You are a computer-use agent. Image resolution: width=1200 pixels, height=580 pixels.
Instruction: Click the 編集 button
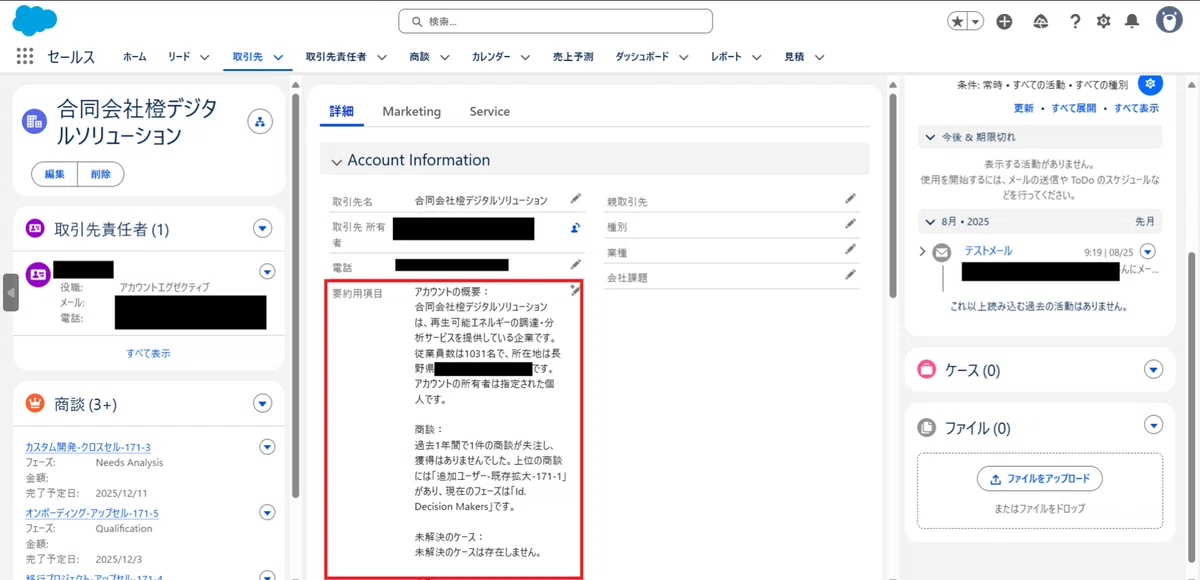point(55,174)
